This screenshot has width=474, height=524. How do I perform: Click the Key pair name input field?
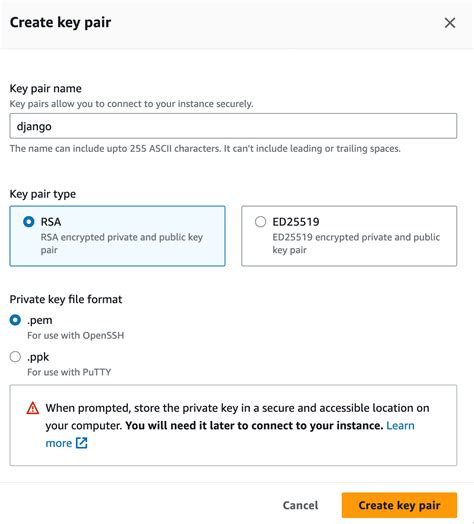(233, 126)
